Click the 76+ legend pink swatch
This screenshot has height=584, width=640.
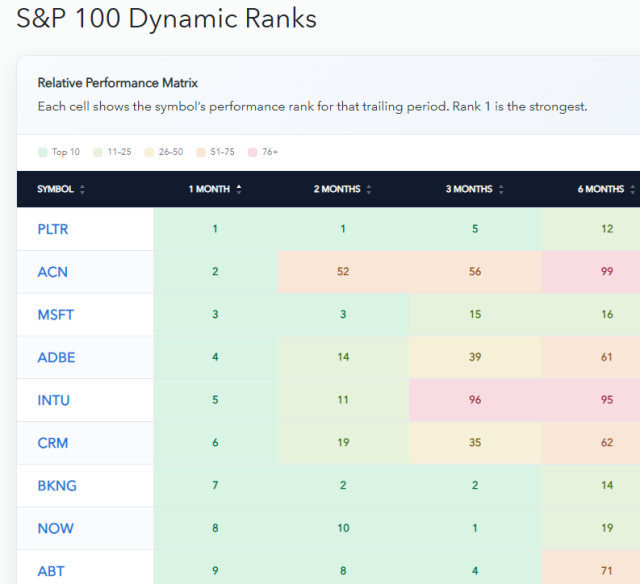[253, 152]
